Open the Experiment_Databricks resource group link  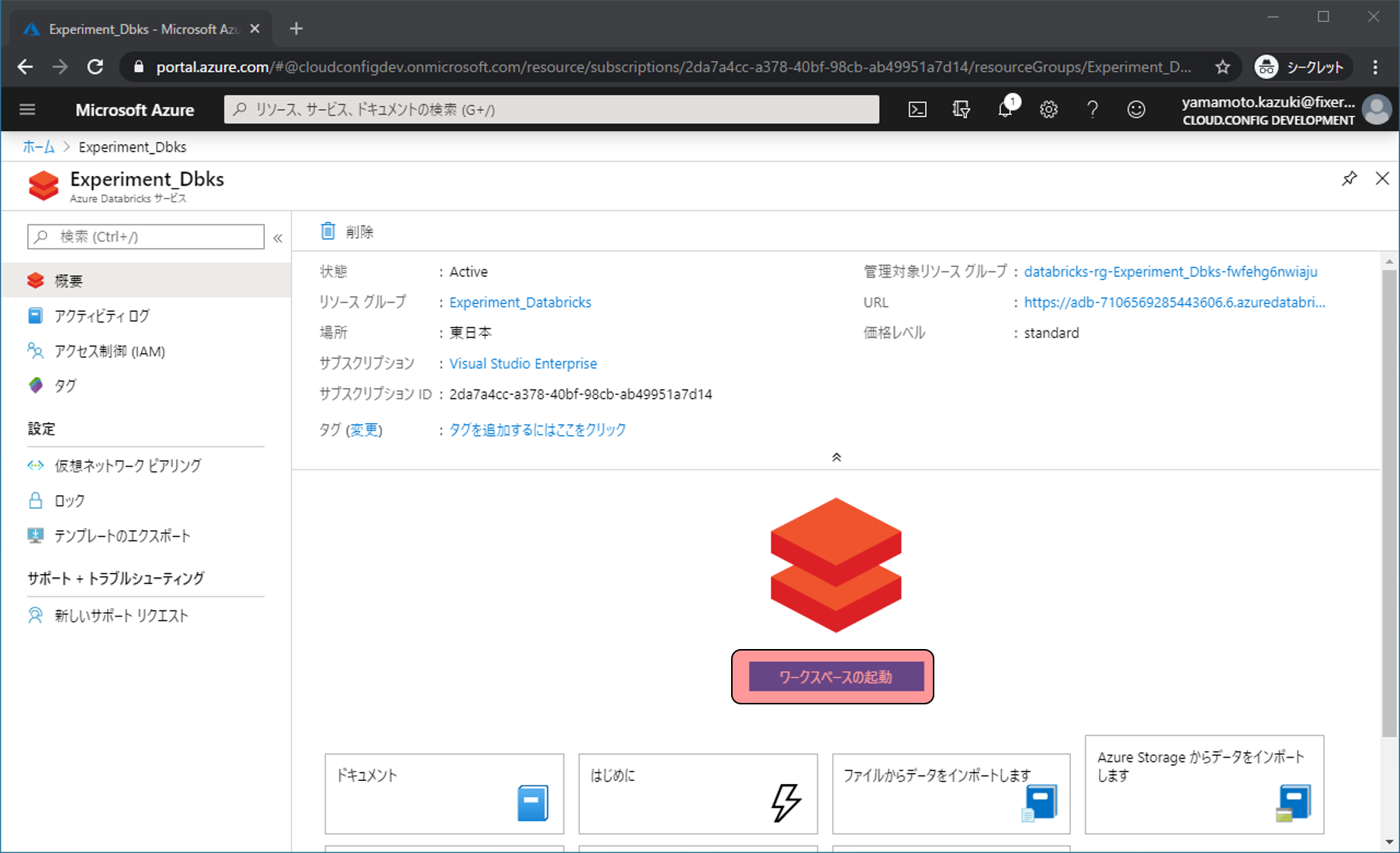tap(520, 303)
